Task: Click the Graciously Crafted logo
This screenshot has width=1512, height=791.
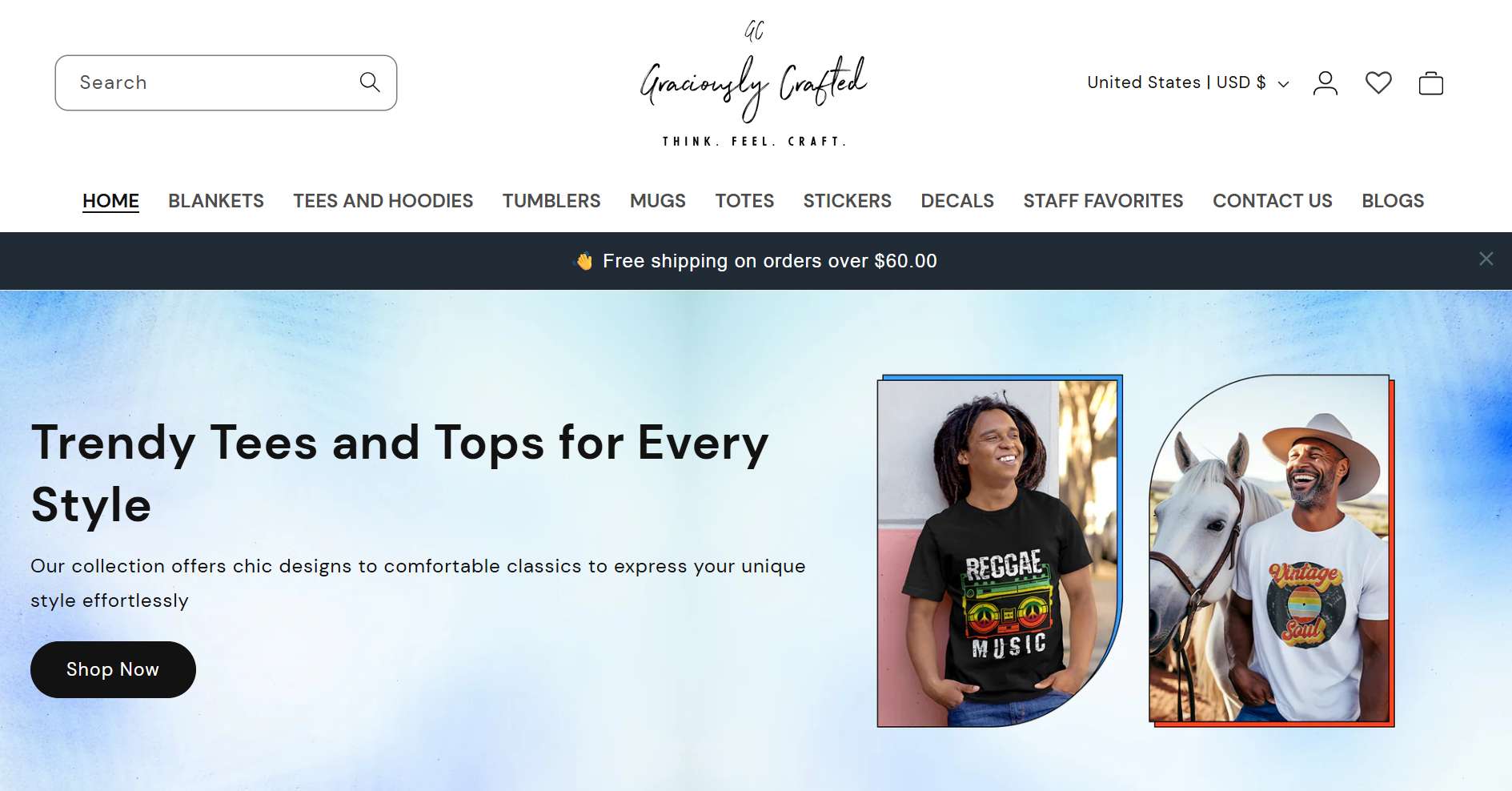Action: pyautogui.click(x=754, y=84)
